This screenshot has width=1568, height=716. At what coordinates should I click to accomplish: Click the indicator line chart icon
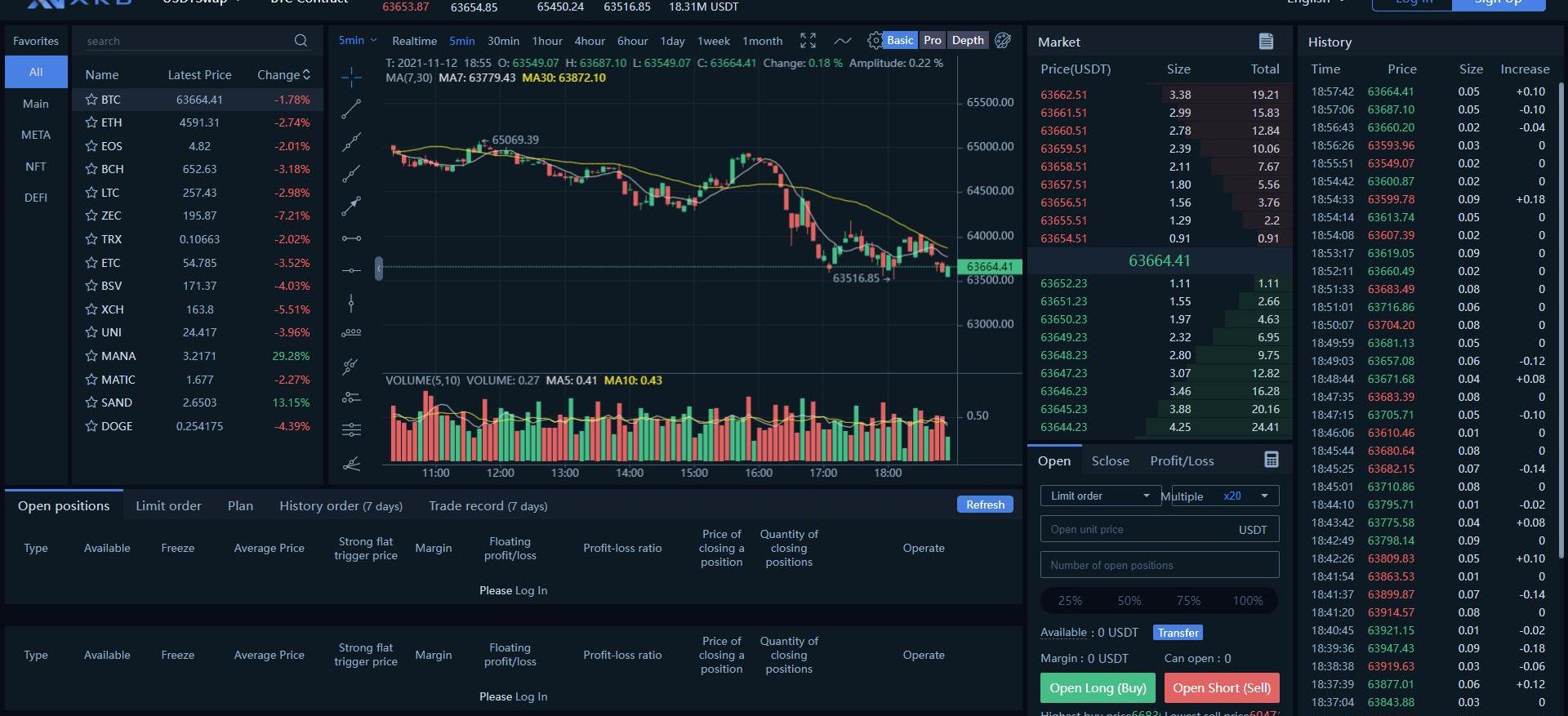pos(843,41)
